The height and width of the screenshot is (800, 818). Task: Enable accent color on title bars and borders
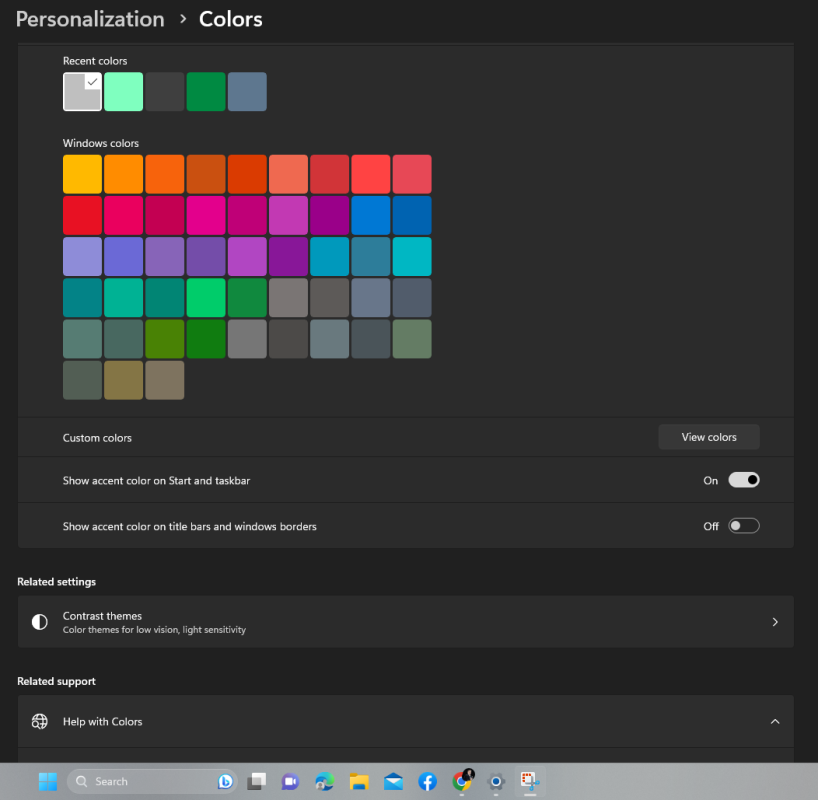[743, 526]
